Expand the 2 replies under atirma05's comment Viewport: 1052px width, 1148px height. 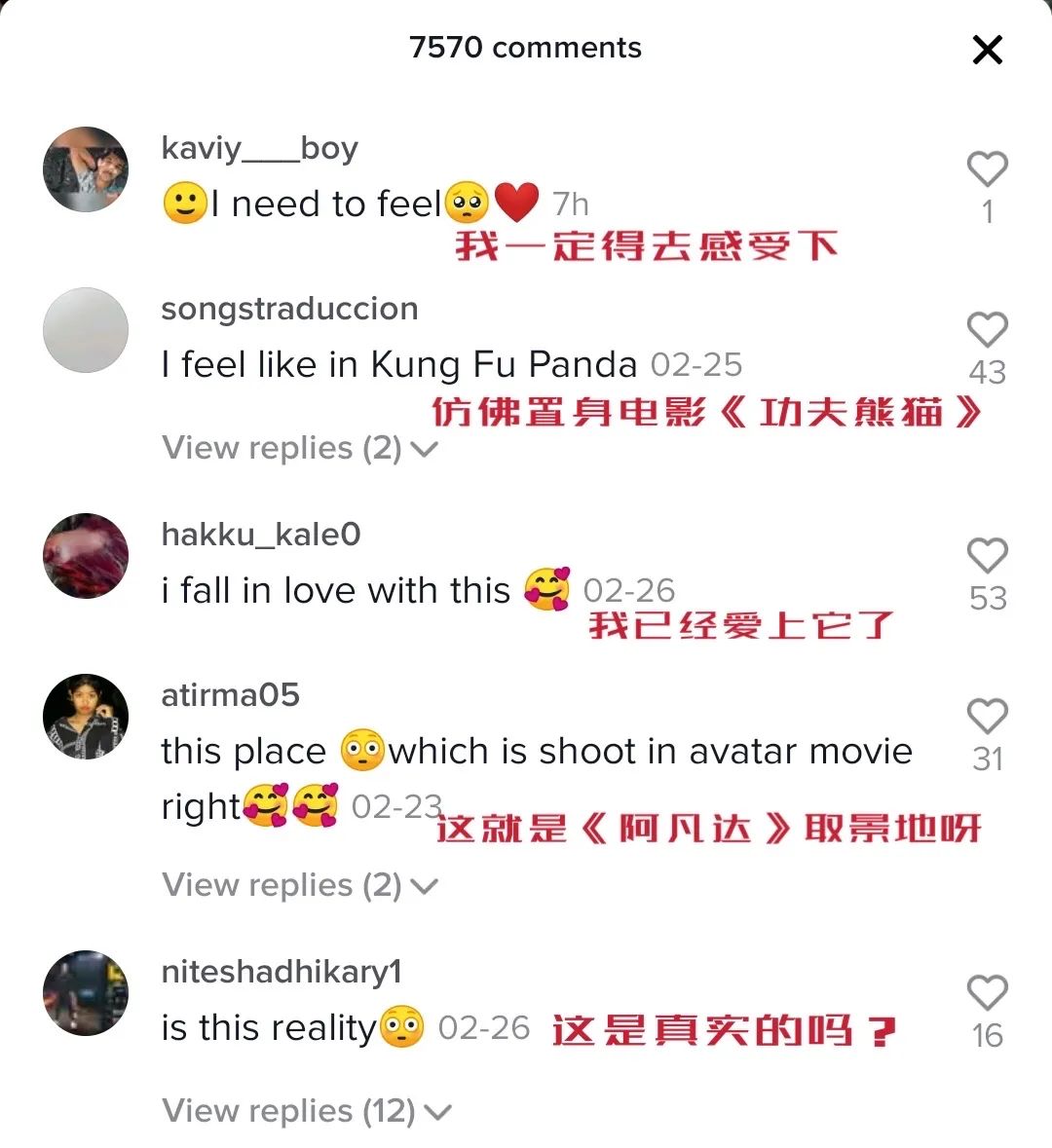point(300,884)
